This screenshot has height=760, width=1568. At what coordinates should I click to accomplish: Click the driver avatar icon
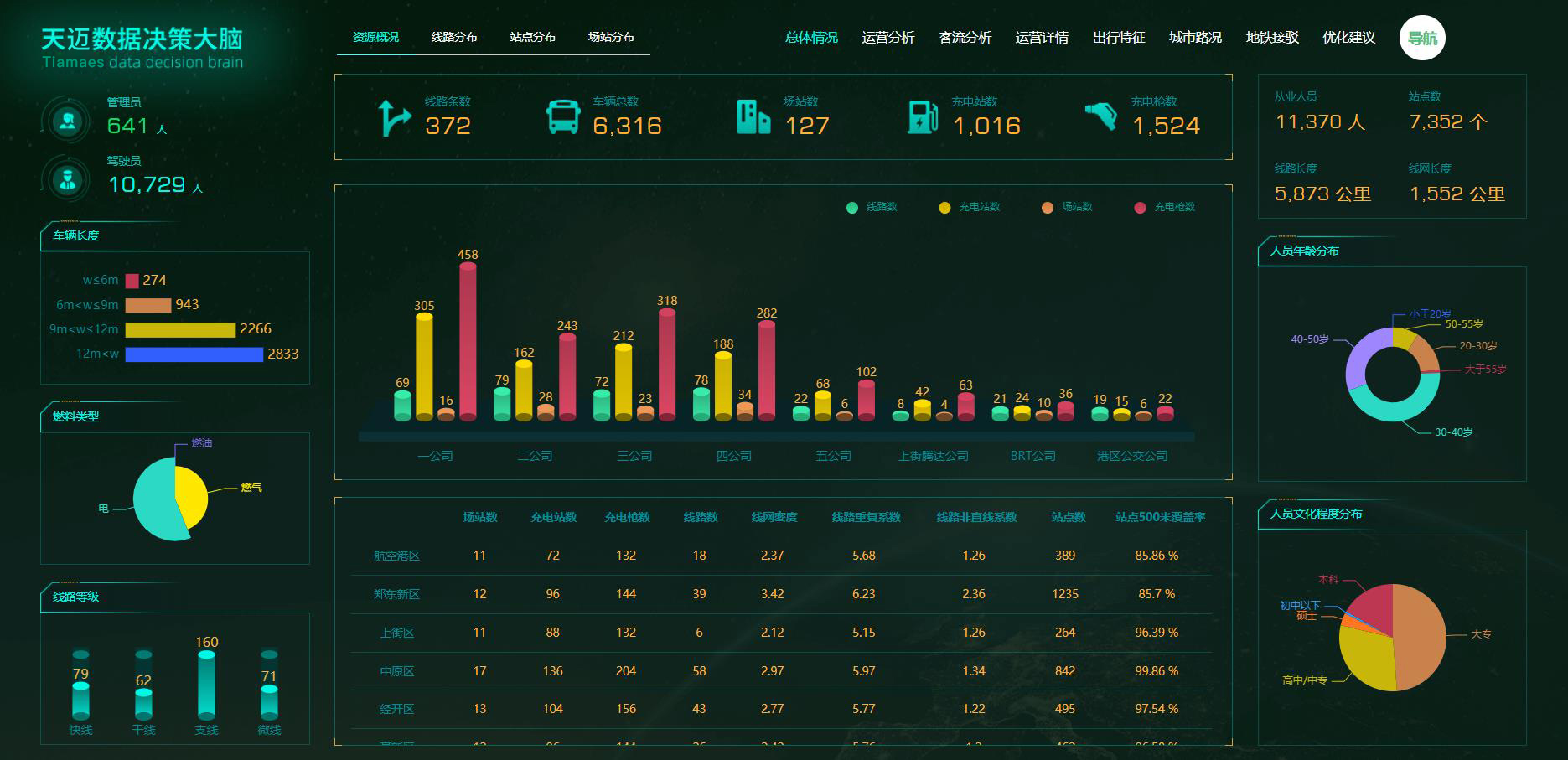(67, 179)
